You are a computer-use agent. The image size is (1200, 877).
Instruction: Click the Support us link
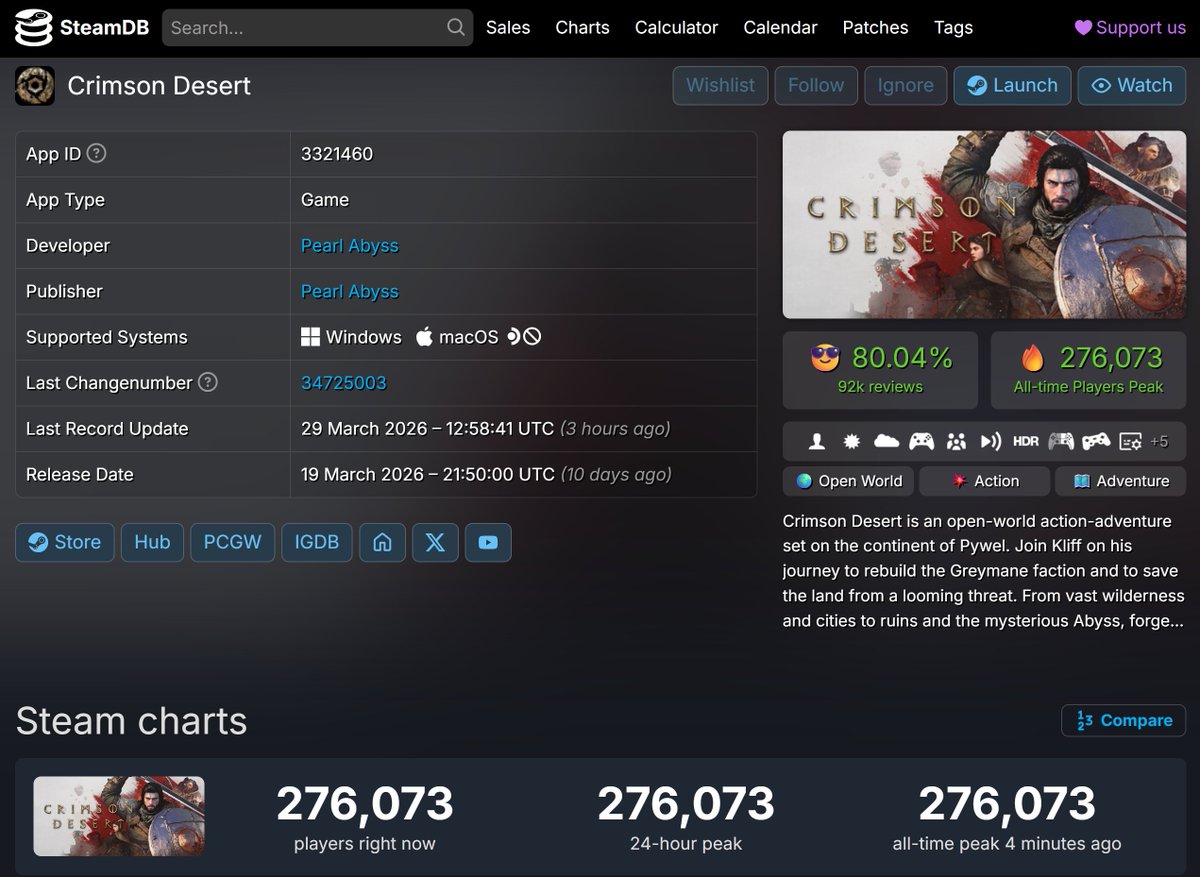tap(1130, 28)
